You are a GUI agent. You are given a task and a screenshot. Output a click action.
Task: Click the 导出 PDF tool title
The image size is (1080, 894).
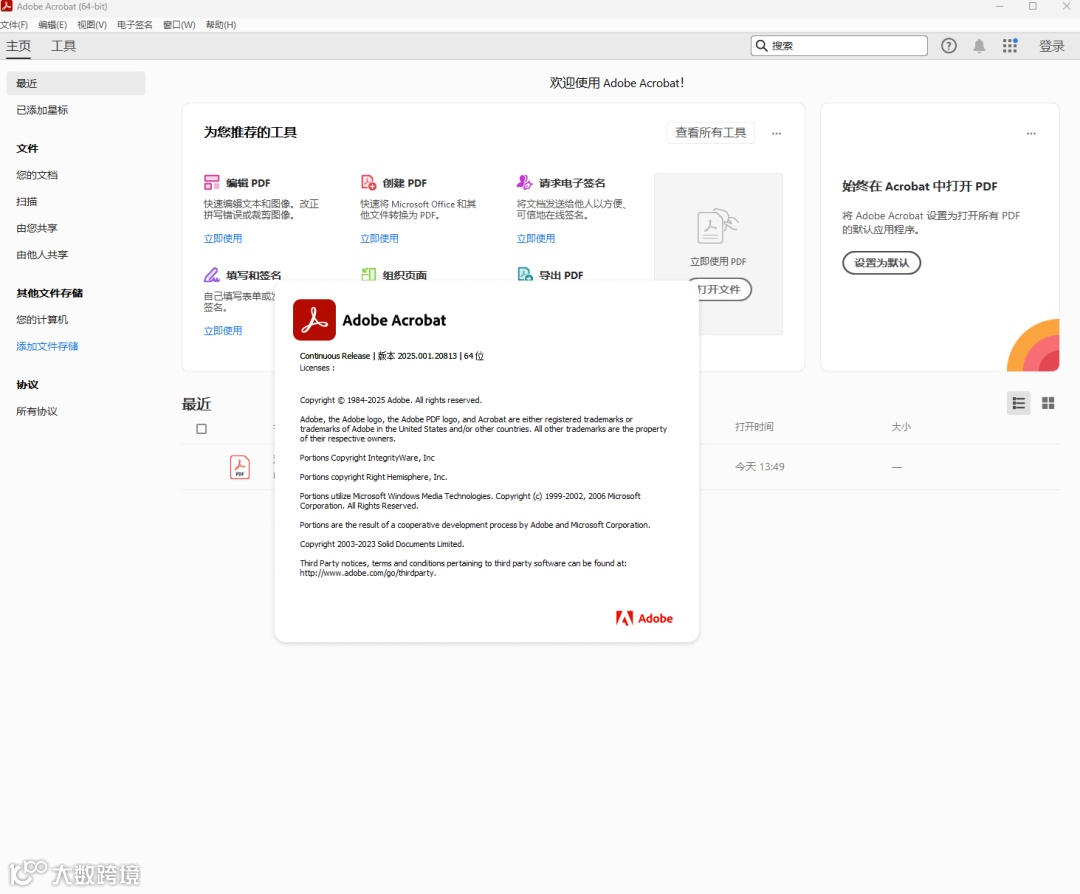click(x=561, y=276)
